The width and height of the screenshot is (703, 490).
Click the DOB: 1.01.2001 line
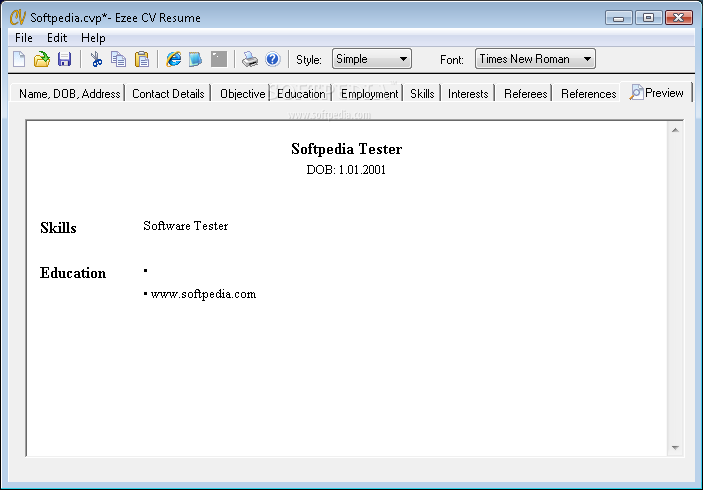pos(346,170)
